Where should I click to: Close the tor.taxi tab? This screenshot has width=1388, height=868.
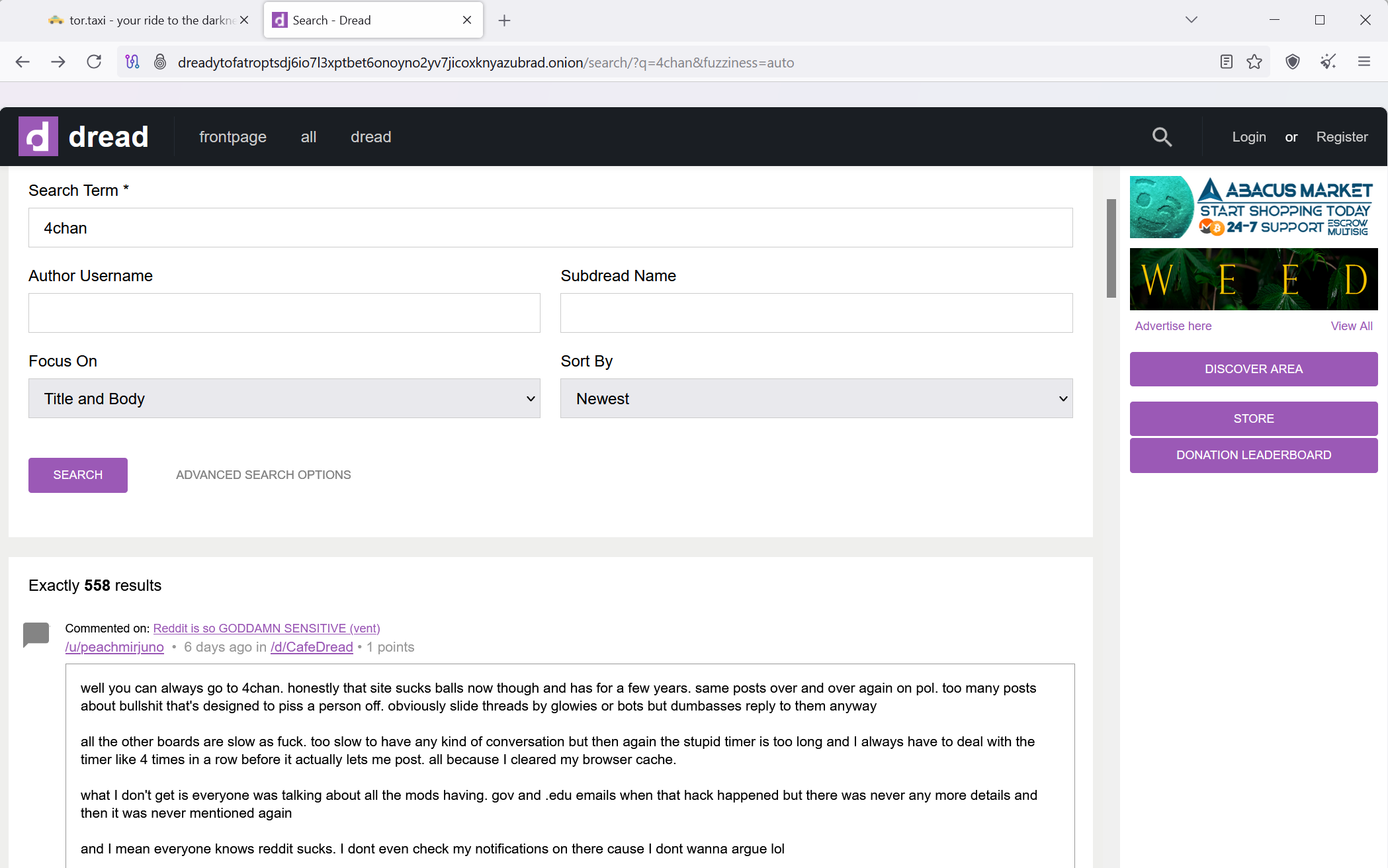244,20
